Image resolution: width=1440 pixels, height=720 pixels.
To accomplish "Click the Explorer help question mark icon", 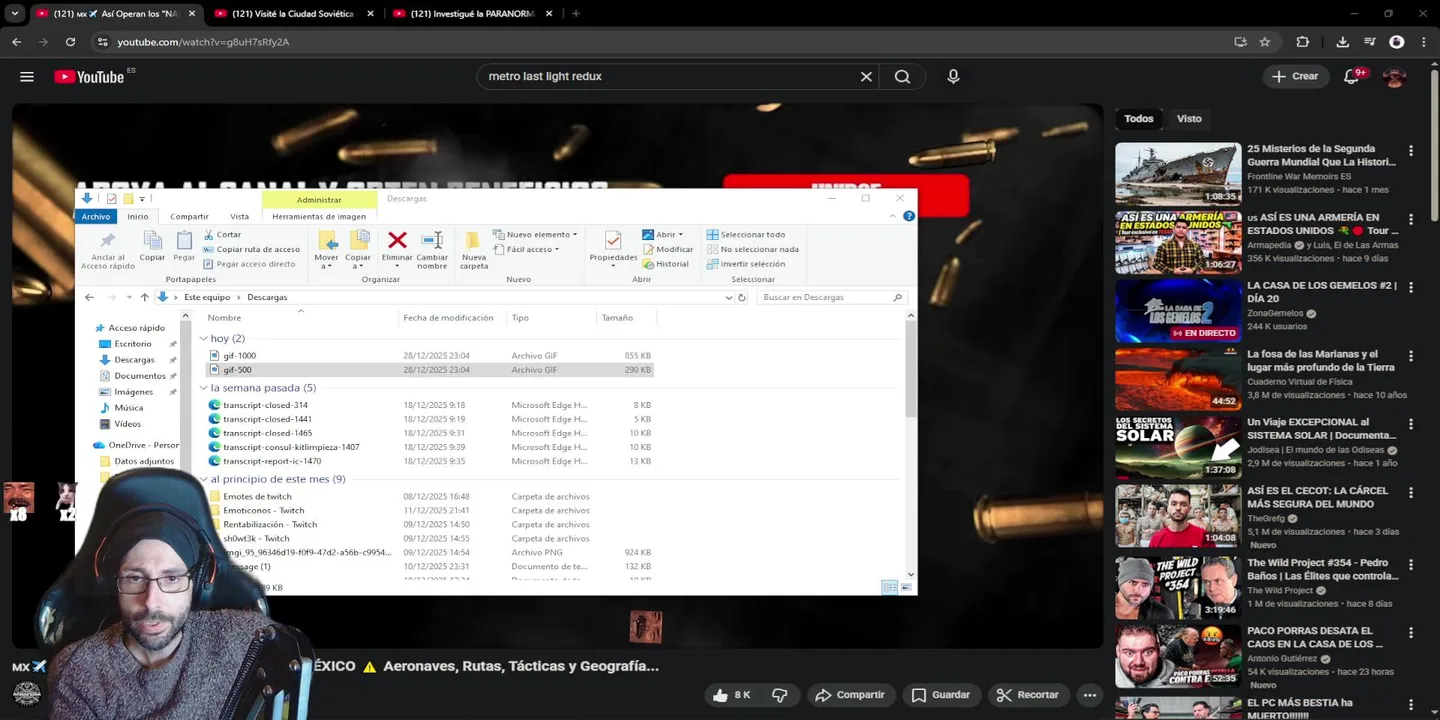I will pyautogui.click(x=909, y=216).
